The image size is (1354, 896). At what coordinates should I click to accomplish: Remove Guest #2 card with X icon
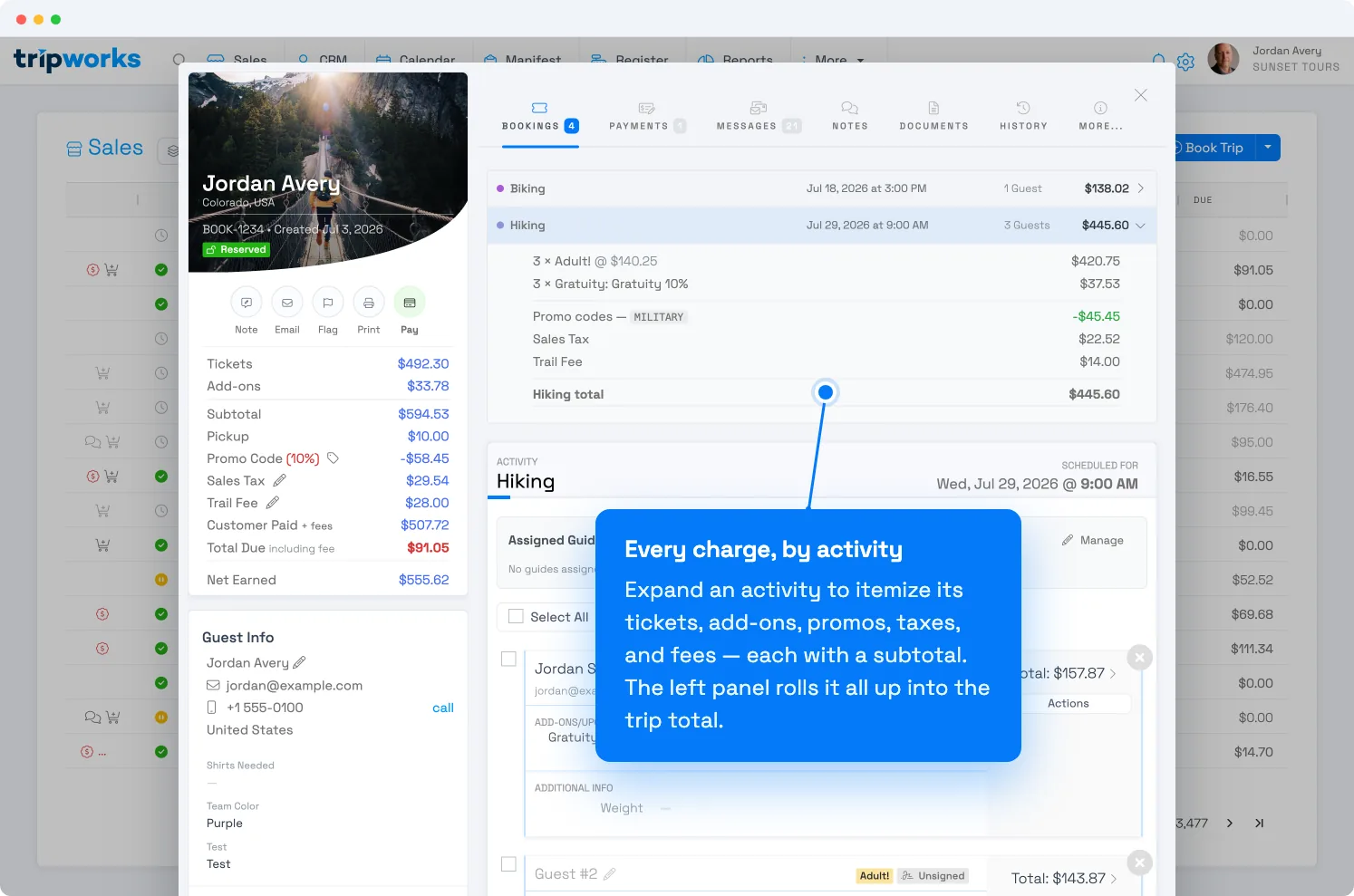click(1140, 862)
